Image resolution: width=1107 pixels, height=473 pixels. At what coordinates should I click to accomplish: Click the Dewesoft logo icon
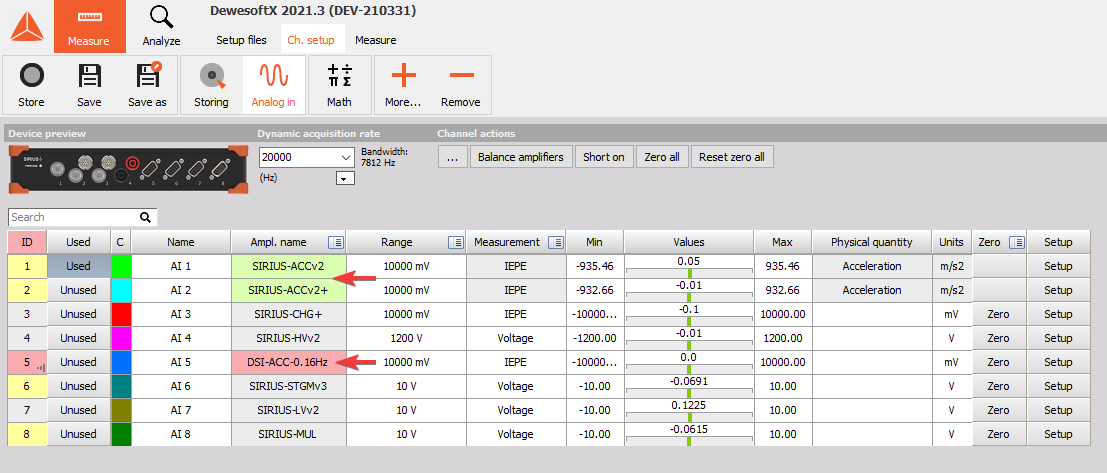click(x=27, y=27)
